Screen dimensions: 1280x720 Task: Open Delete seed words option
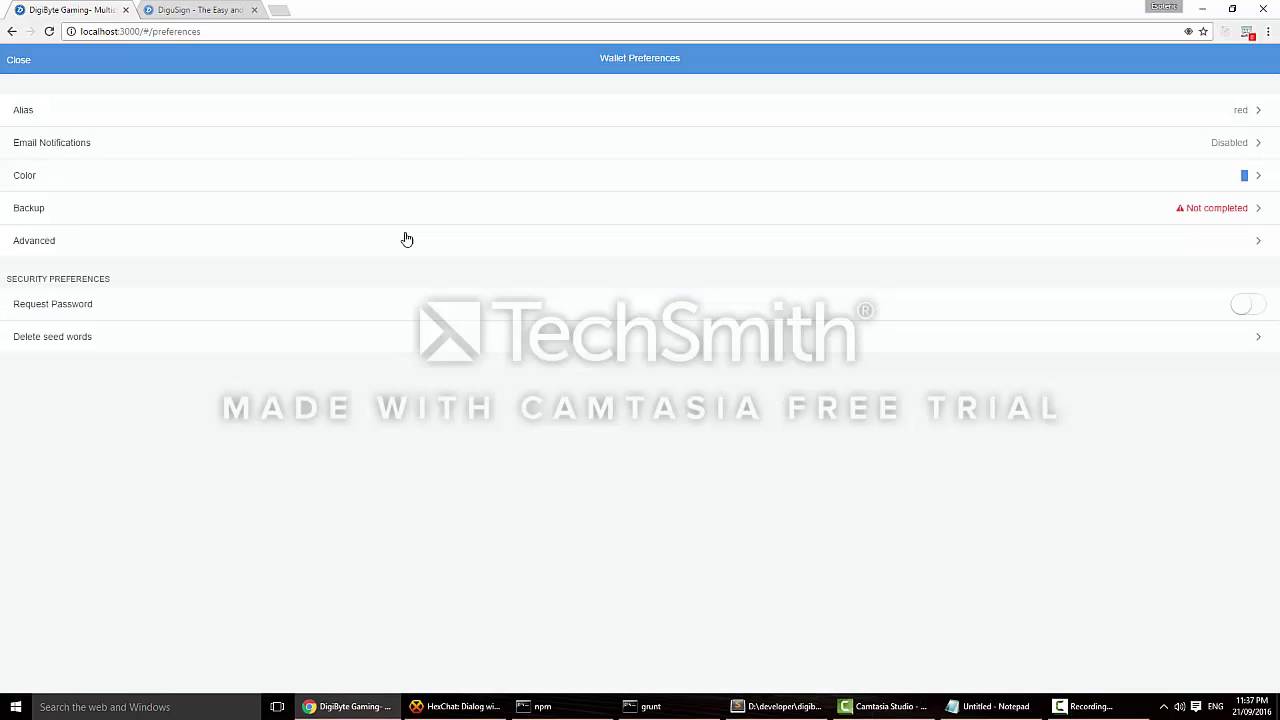click(640, 337)
